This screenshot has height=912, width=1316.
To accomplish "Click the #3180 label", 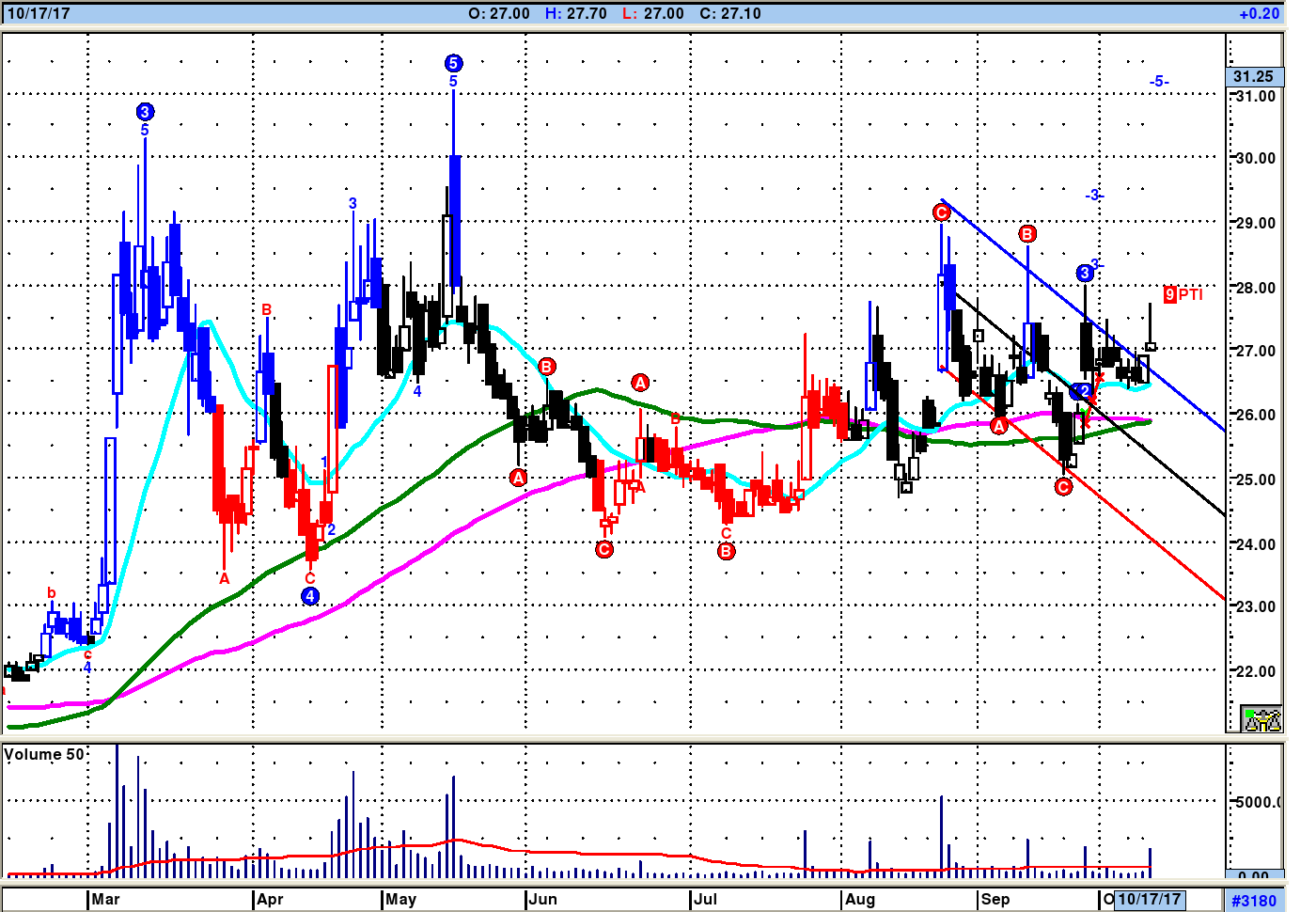I will [1255, 901].
